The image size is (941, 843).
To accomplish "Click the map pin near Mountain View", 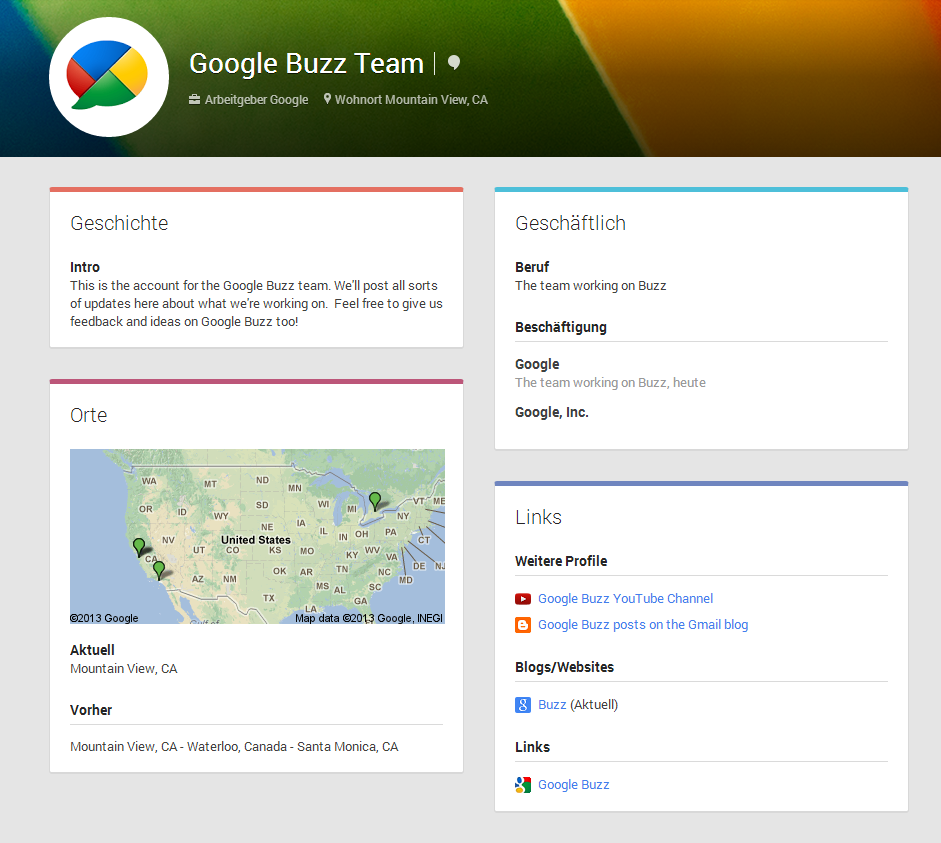I will coord(139,547).
